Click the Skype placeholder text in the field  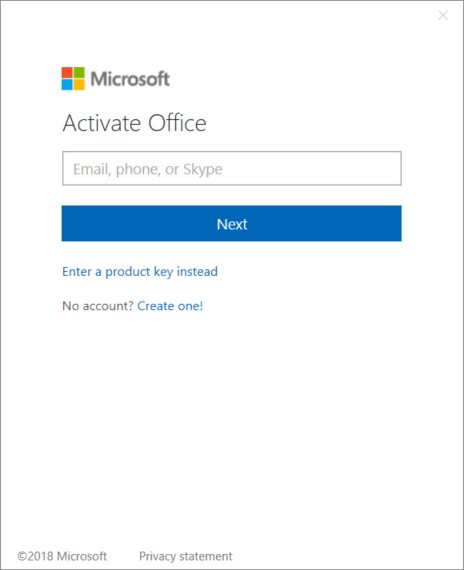203,169
